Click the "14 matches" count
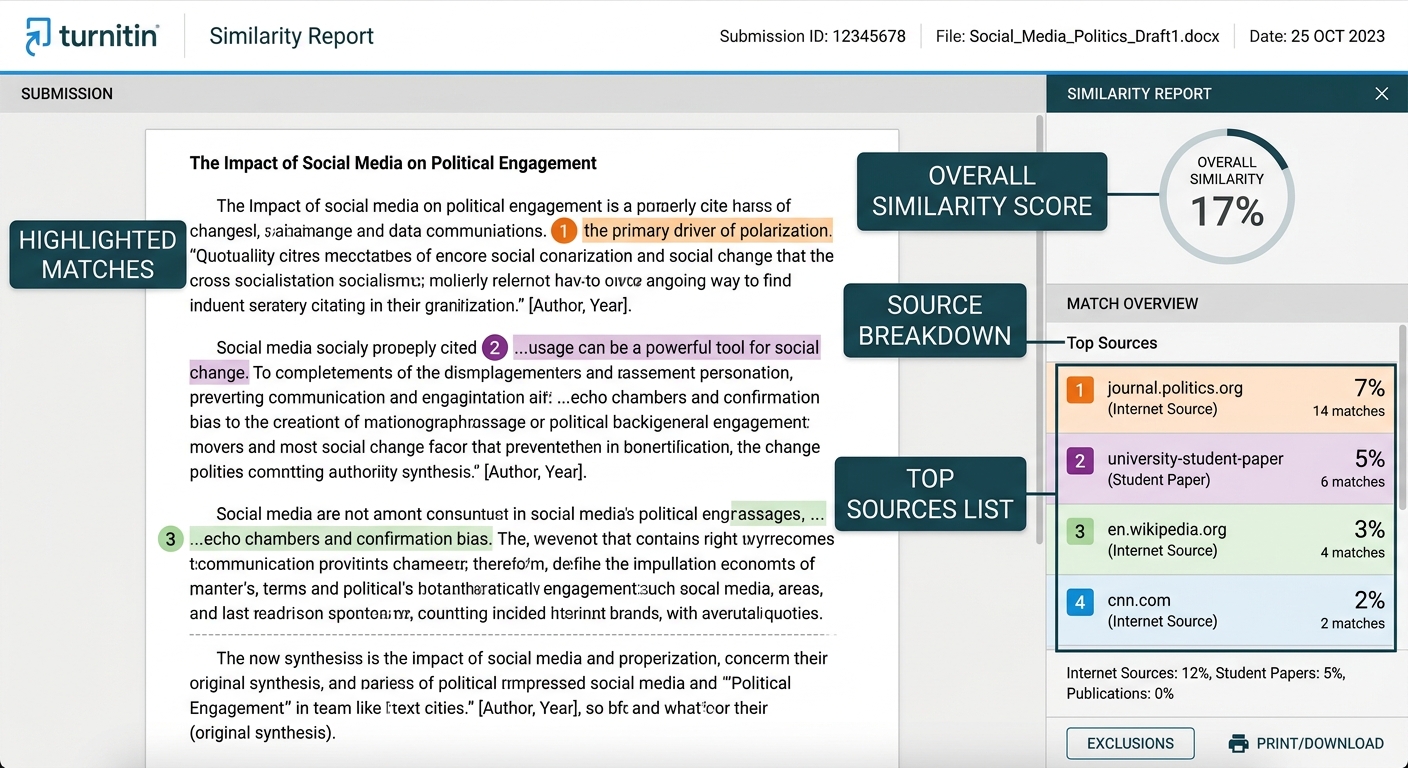 [x=1349, y=411]
